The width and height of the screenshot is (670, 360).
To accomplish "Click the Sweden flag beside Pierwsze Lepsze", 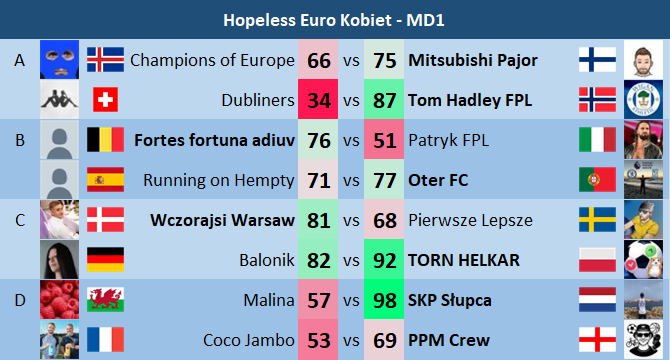I will click(597, 220).
